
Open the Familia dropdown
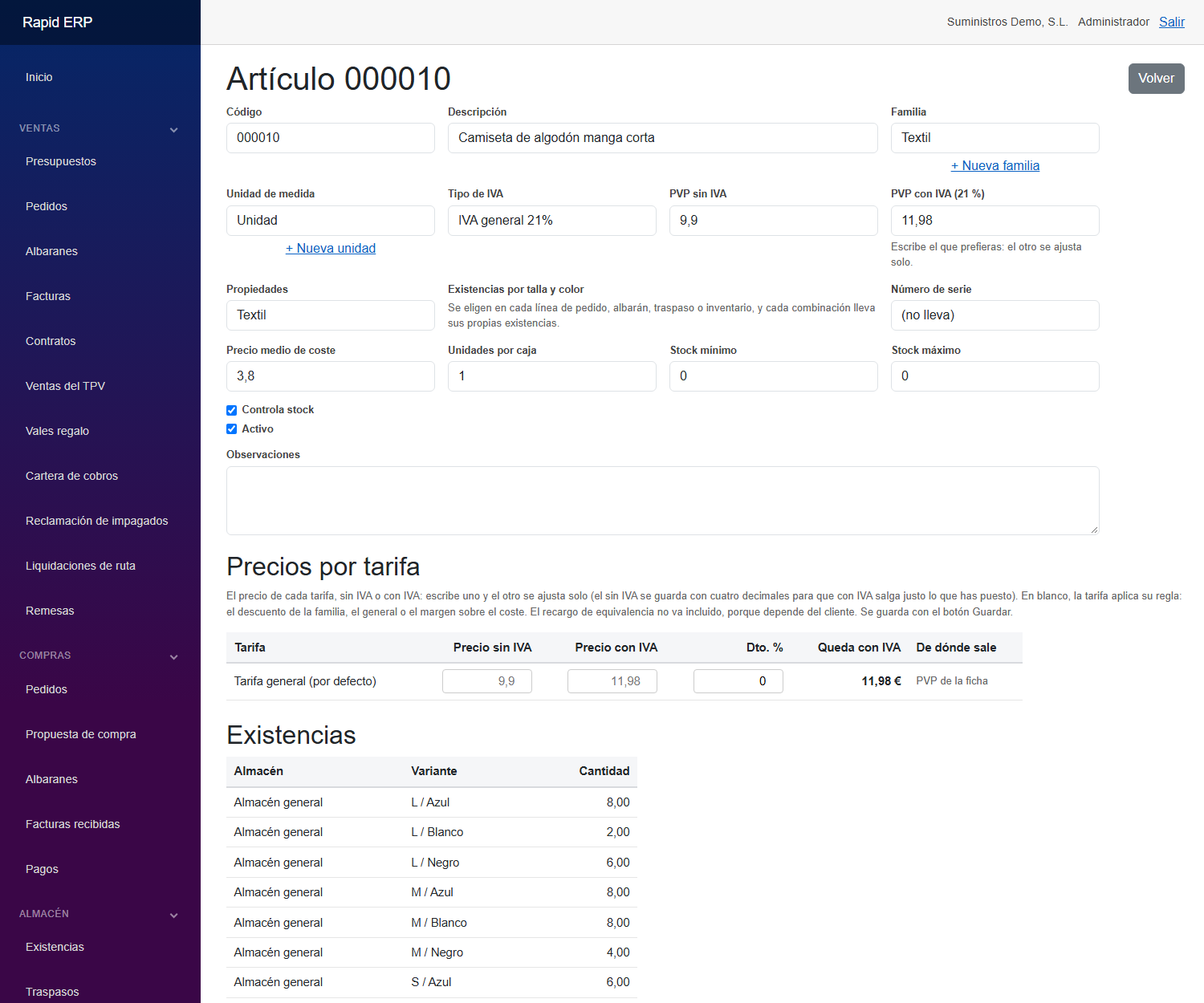[x=995, y=138]
